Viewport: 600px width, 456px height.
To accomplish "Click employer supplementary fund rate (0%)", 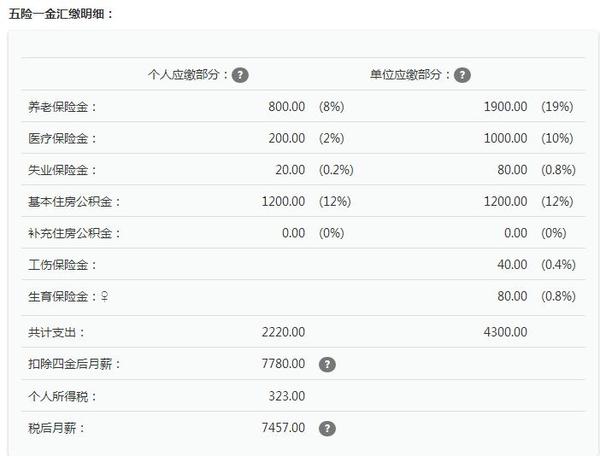I will (x=554, y=233).
